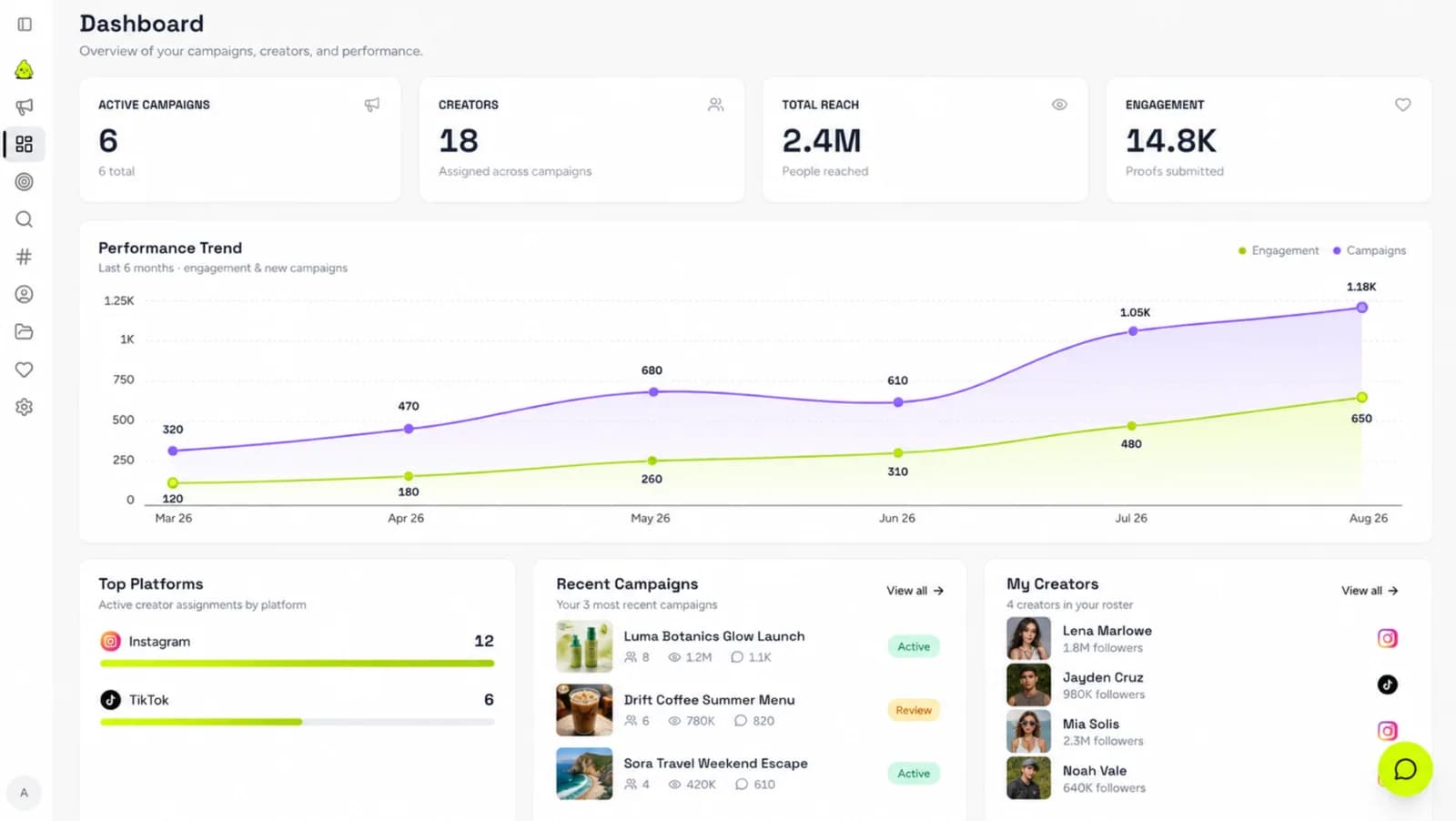1456x821 pixels.
Task: Click the 650 data point on chart
Action: pyautogui.click(x=1361, y=398)
